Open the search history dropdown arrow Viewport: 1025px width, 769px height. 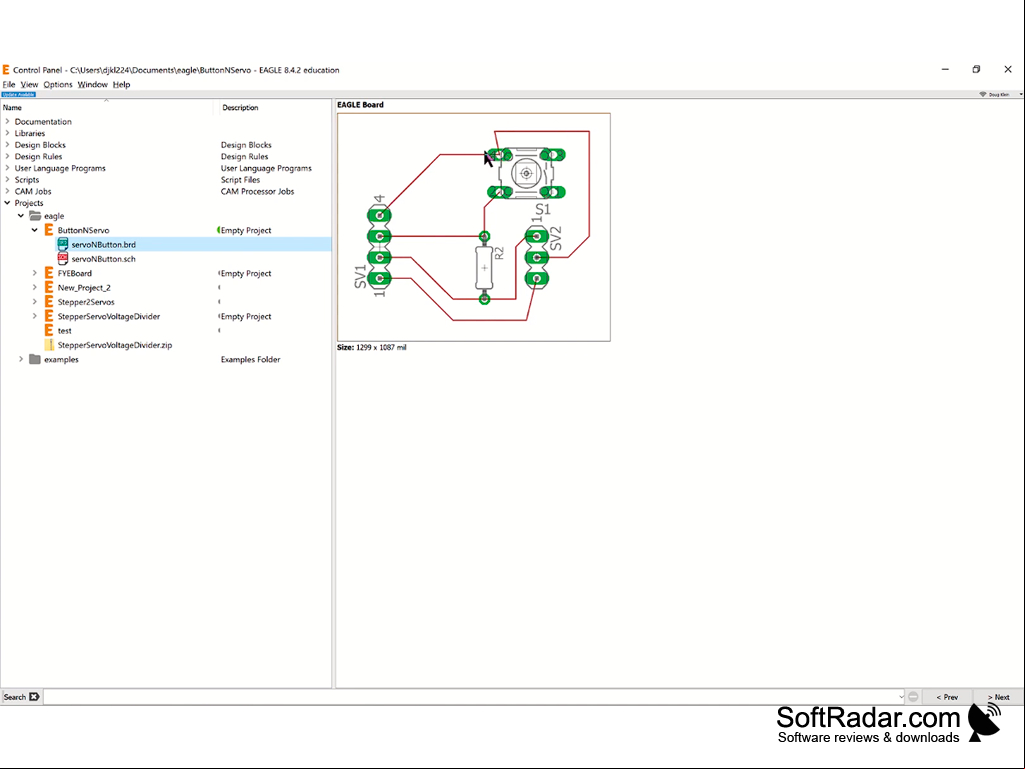[901, 697]
